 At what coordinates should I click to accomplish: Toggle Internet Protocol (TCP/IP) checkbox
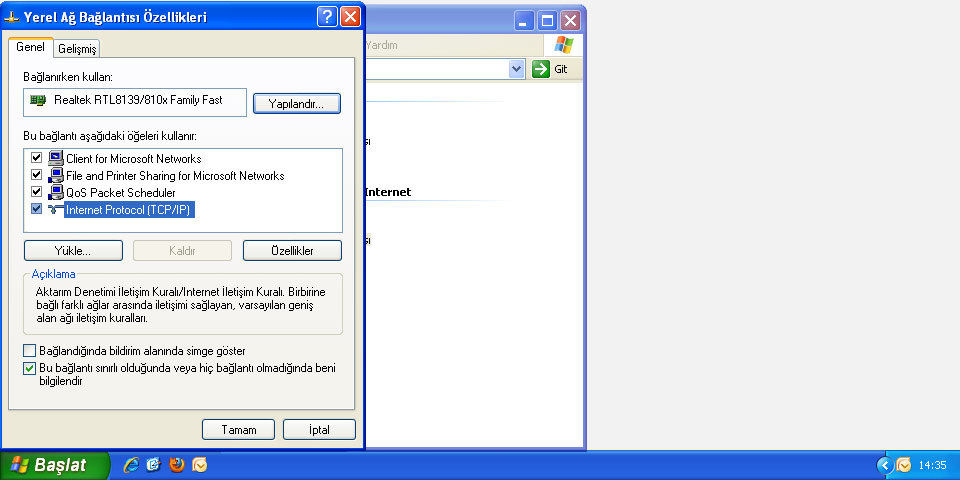click(36, 209)
